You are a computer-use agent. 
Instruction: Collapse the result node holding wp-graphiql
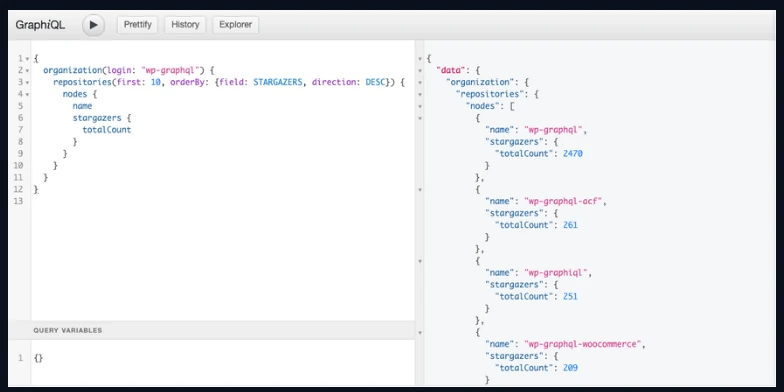click(420, 261)
